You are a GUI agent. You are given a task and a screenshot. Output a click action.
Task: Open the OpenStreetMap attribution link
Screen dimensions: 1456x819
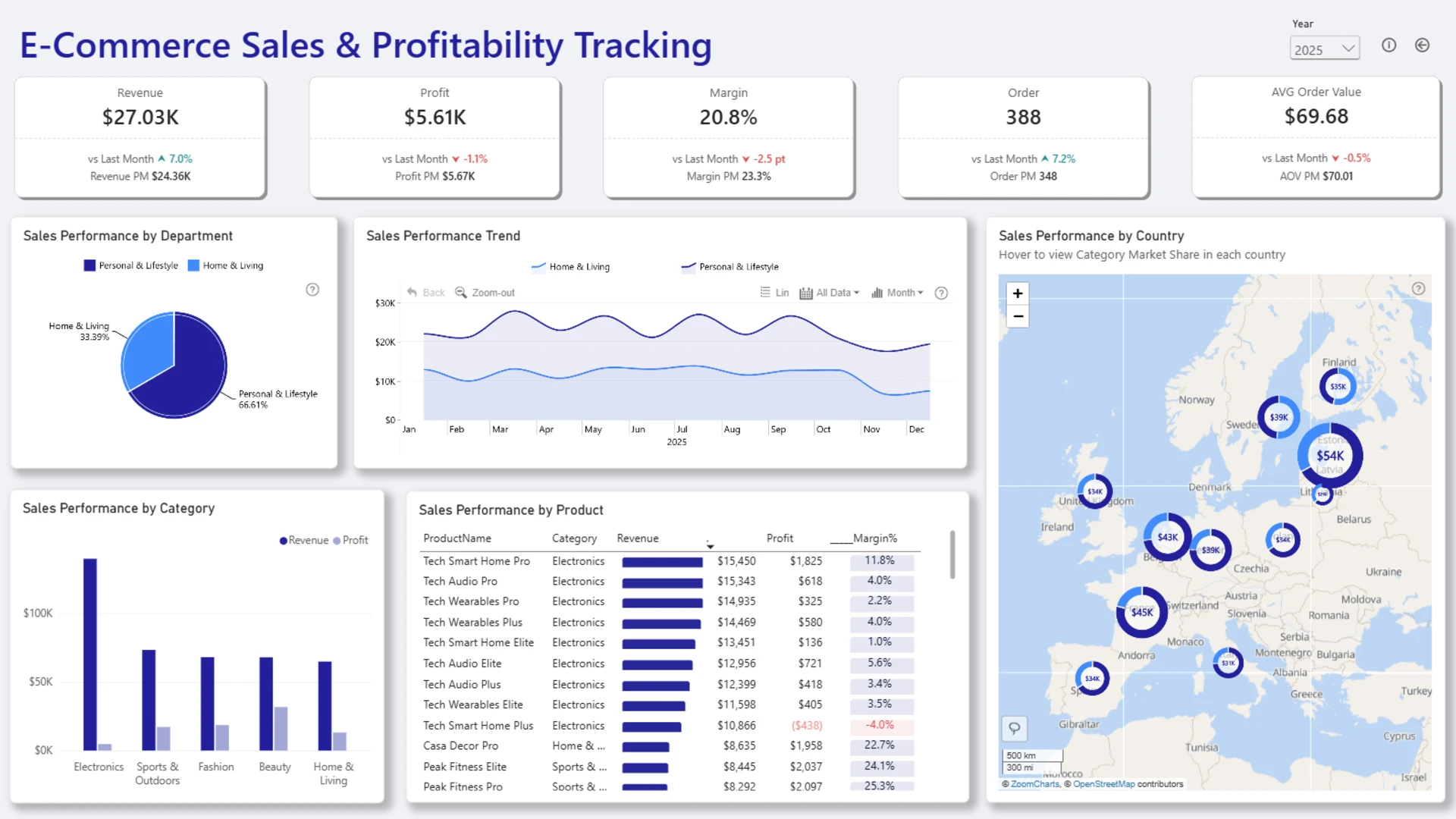1103,784
